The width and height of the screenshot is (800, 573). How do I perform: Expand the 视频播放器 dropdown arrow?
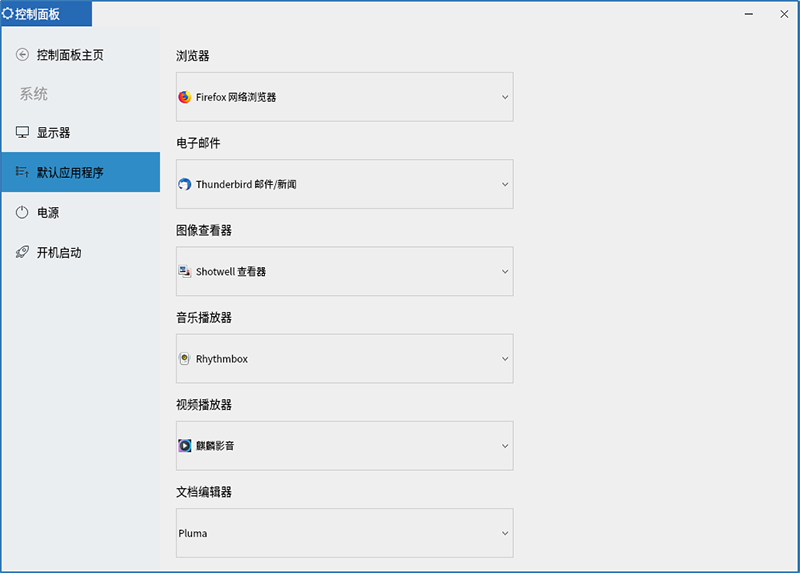(505, 446)
